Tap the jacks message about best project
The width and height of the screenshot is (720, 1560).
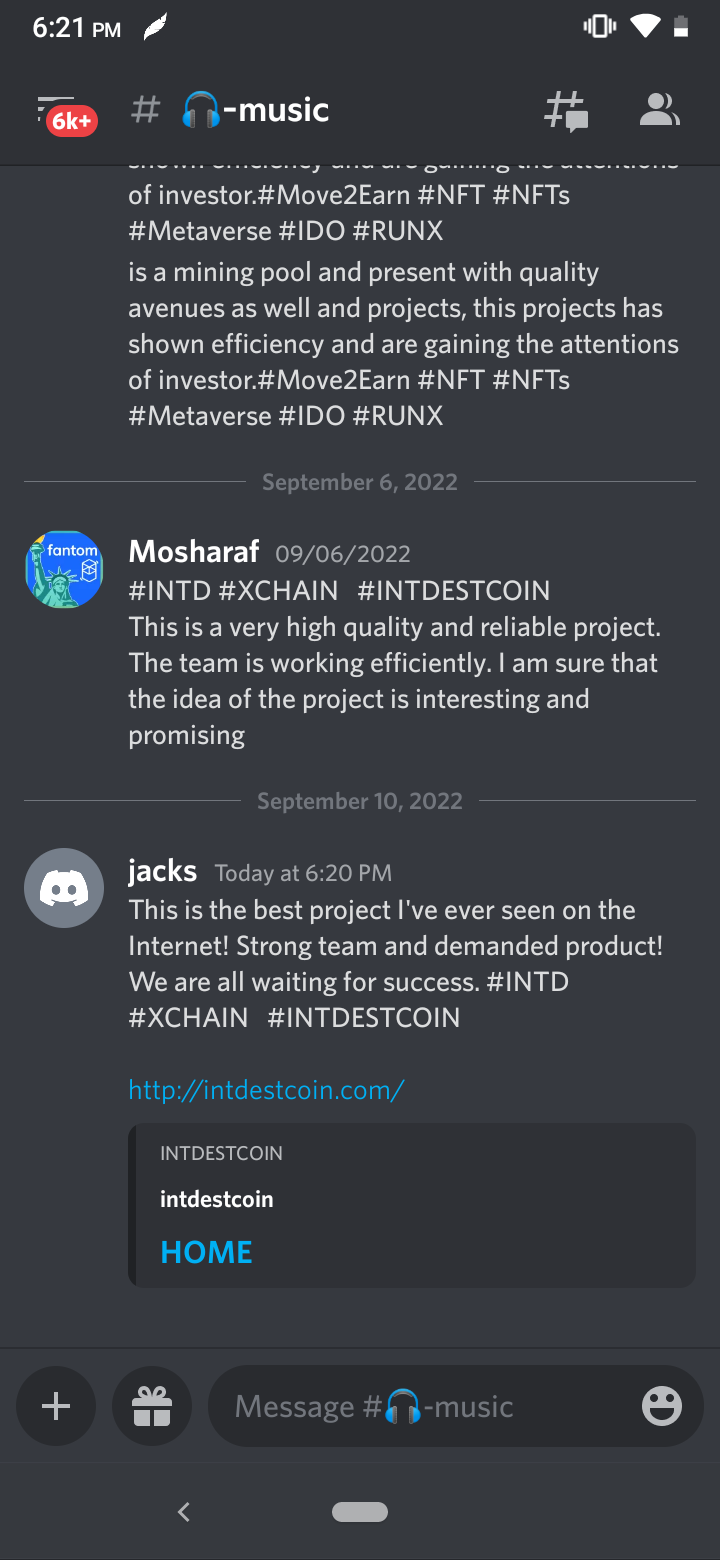coord(396,964)
